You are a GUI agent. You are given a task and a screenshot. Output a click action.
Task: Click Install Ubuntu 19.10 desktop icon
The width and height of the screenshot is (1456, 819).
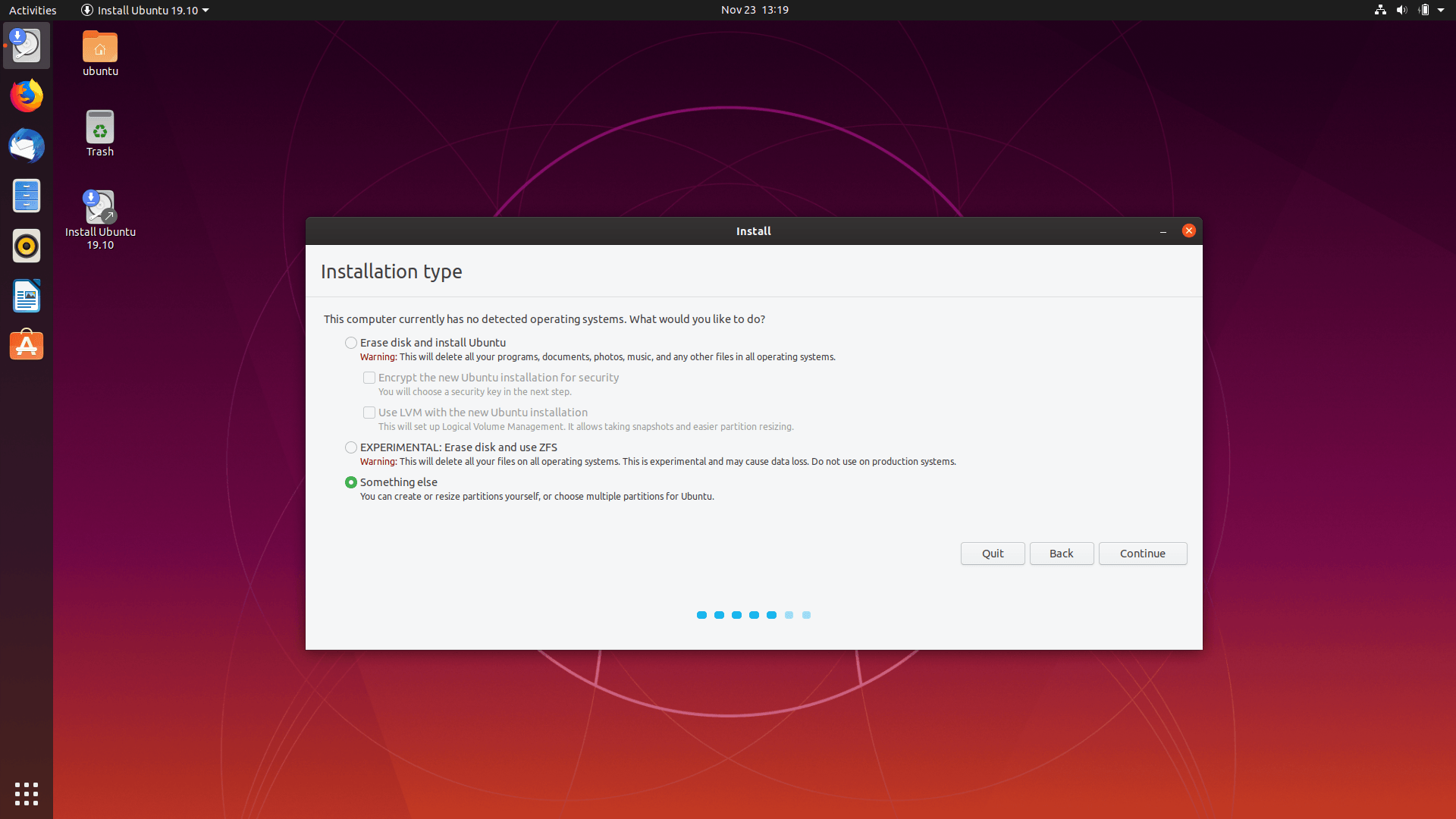(100, 219)
